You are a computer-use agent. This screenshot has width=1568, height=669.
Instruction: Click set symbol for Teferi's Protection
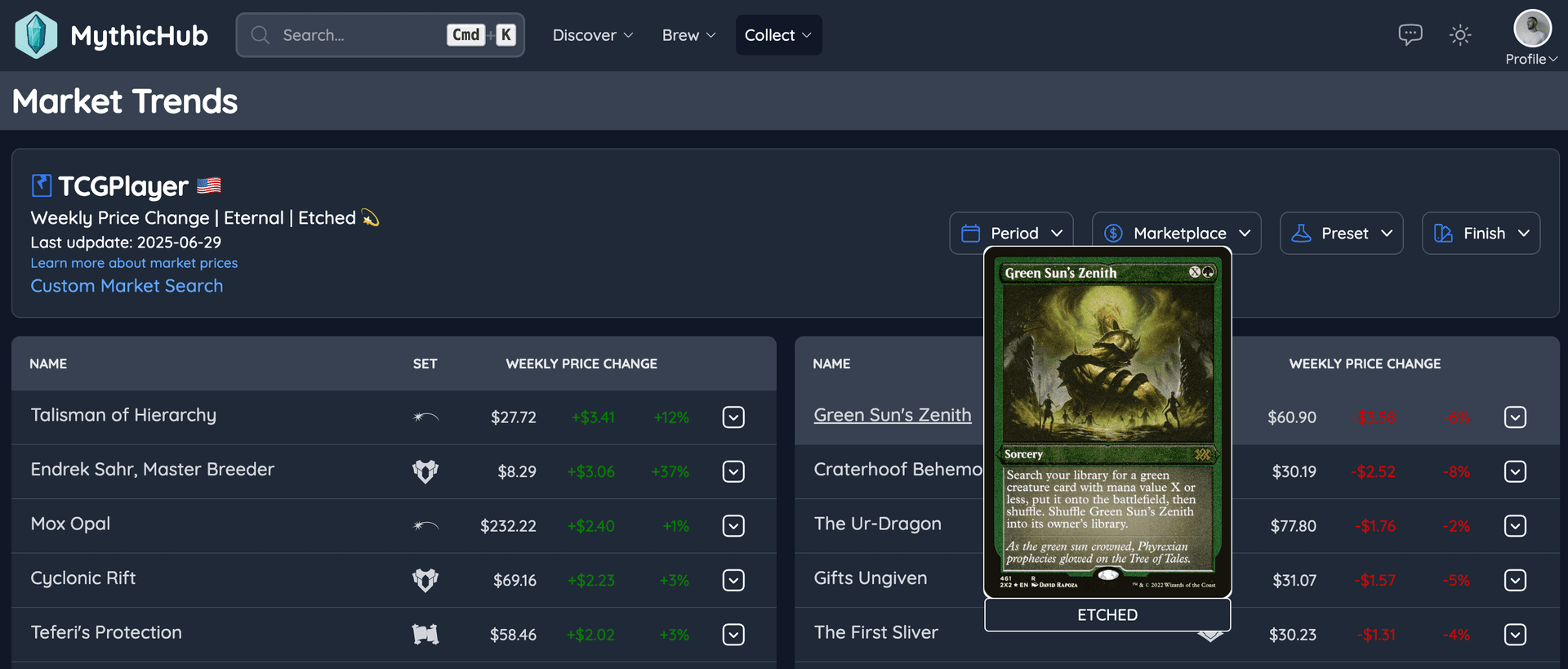pyautogui.click(x=425, y=635)
